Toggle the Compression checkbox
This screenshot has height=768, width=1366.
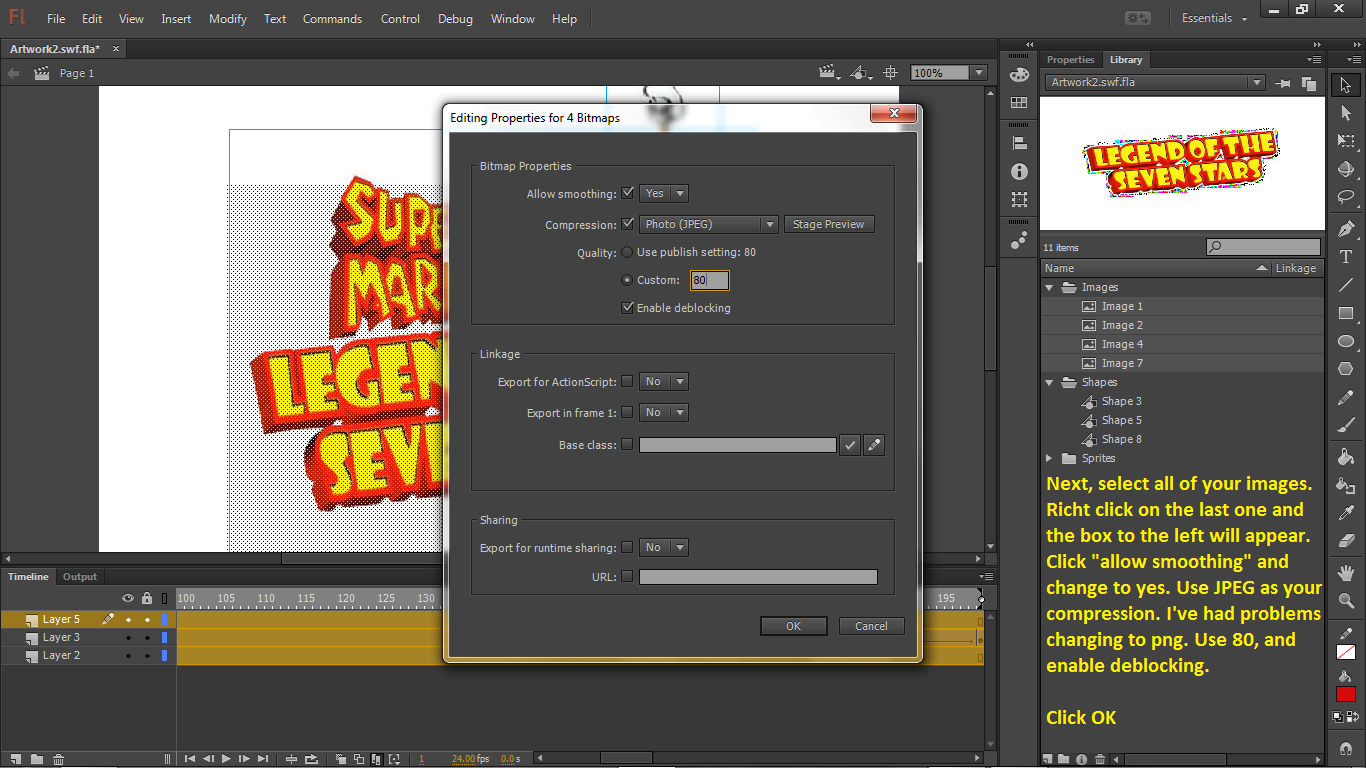point(628,225)
